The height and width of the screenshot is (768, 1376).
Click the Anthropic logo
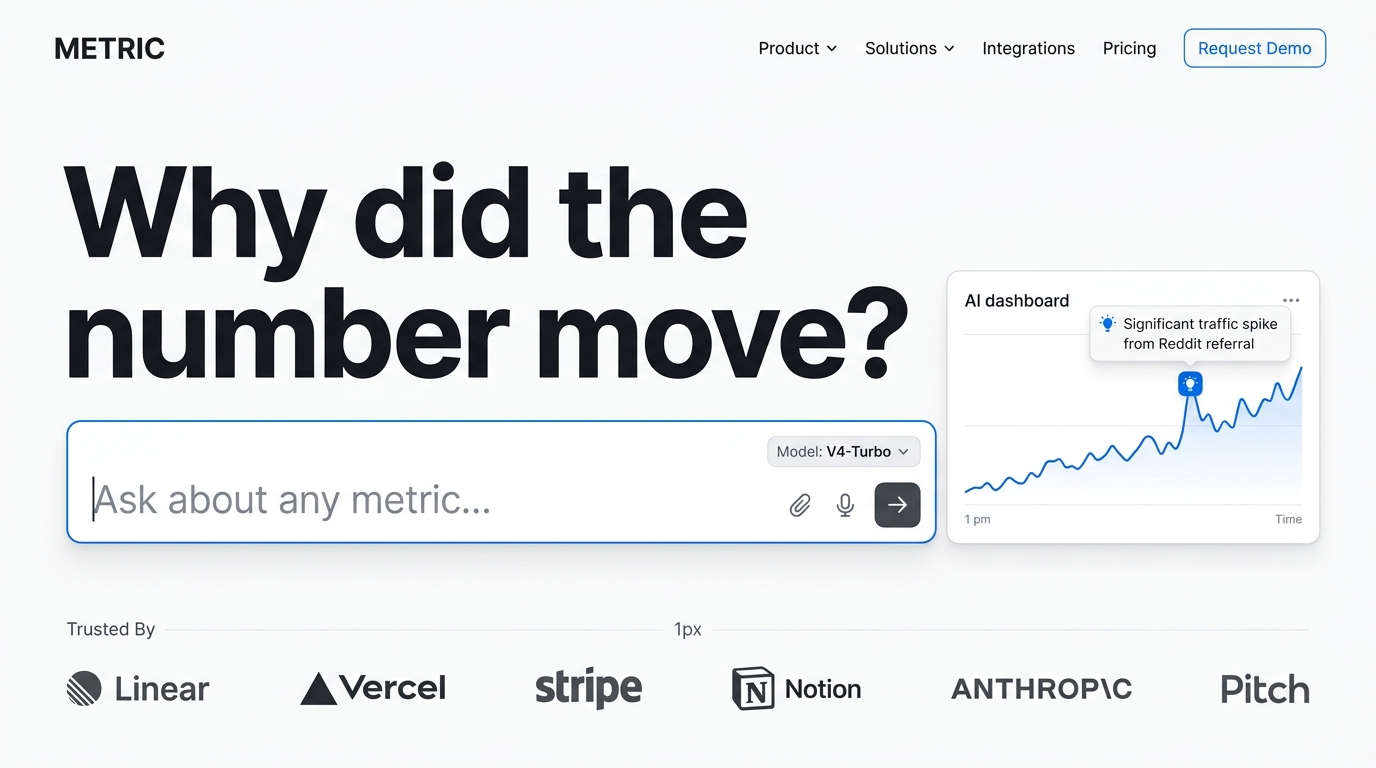1041,689
